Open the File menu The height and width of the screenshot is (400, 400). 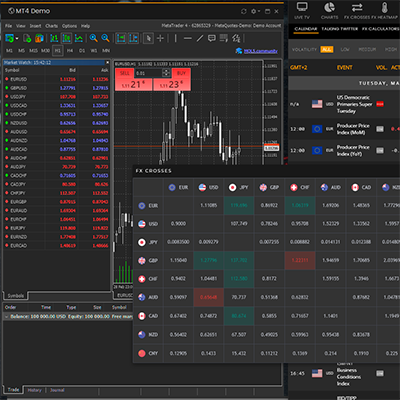click(x=8, y=26)
